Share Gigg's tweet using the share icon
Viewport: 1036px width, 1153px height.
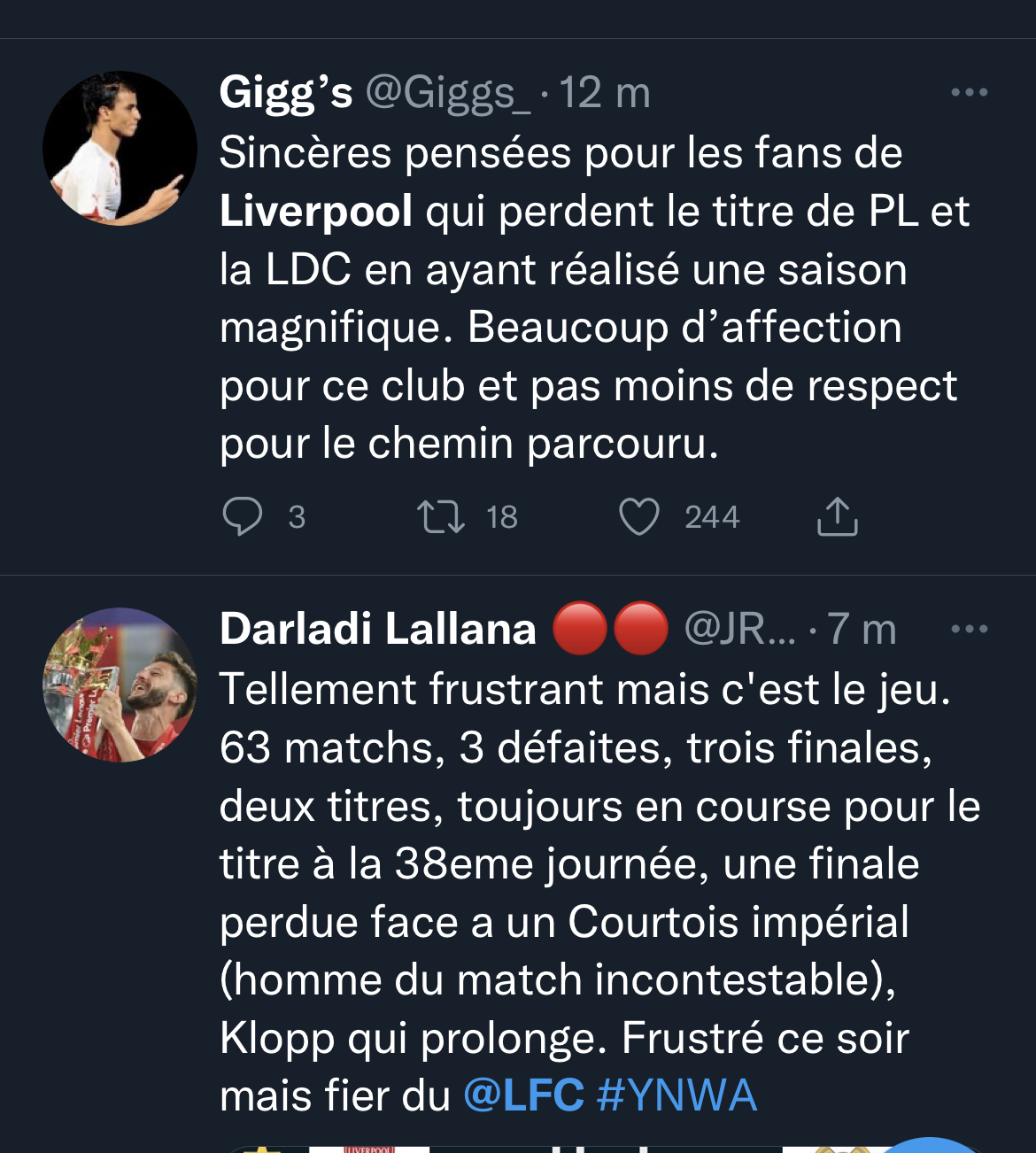tap(837, 517)
